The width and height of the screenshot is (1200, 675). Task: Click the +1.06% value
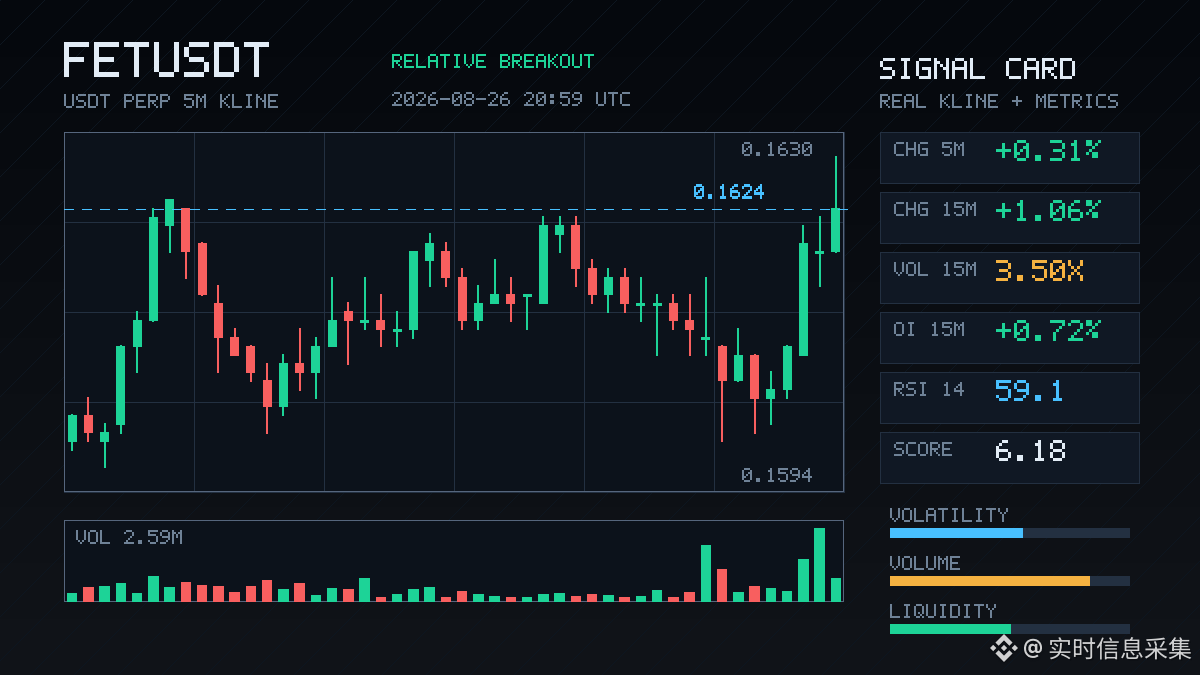click(1047, 211)
